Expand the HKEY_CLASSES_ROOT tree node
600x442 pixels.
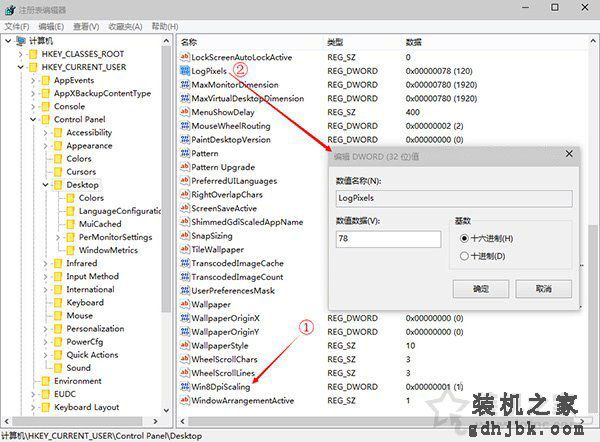click(x=21, y=54)
